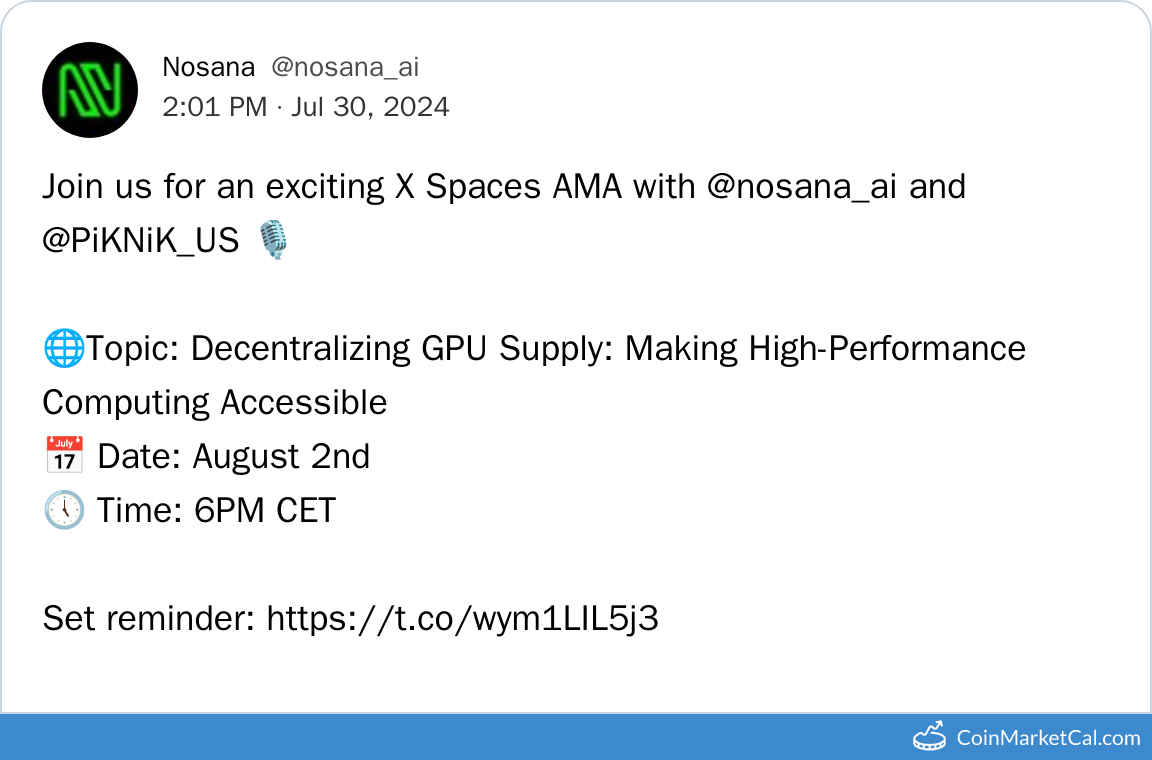This screenshot has height=760, width=1152.
Task: Click the @nosana_ai handle beside the name
Action: click(x=345, y=67)
